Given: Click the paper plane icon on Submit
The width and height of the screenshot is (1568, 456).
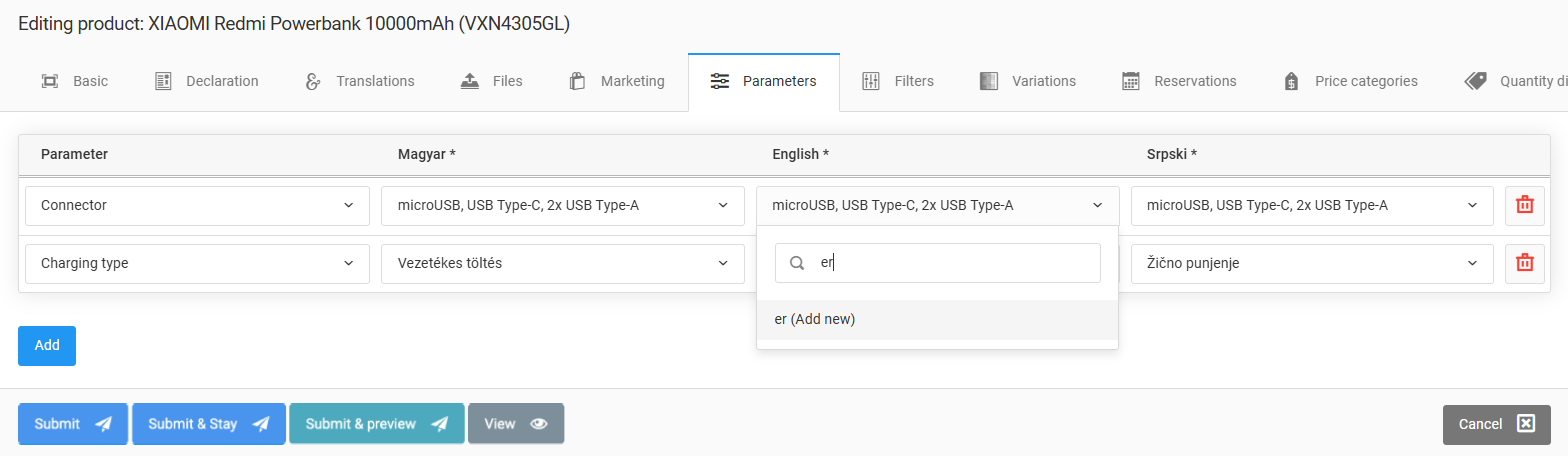Looking at the screenshot, I should 103,424.
